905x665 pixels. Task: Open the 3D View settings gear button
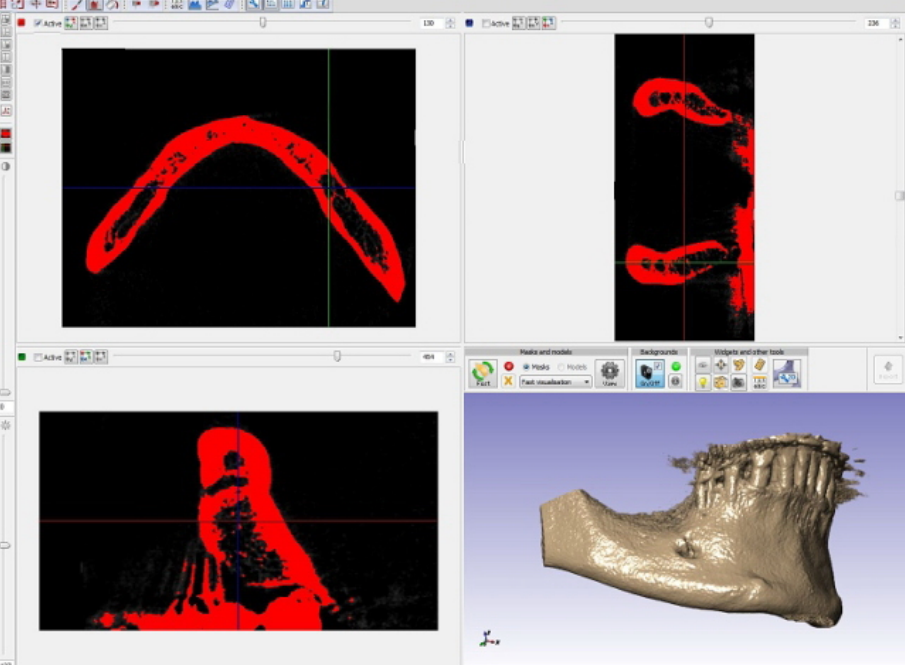[x=609, y=373]
